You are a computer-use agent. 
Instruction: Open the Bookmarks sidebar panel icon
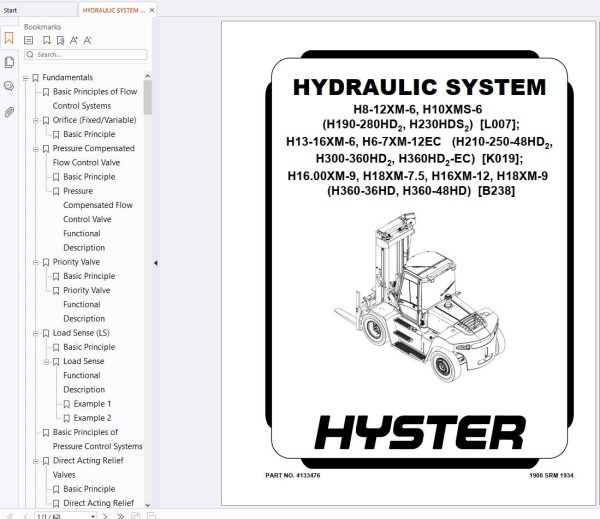click(x=9, y=38)
